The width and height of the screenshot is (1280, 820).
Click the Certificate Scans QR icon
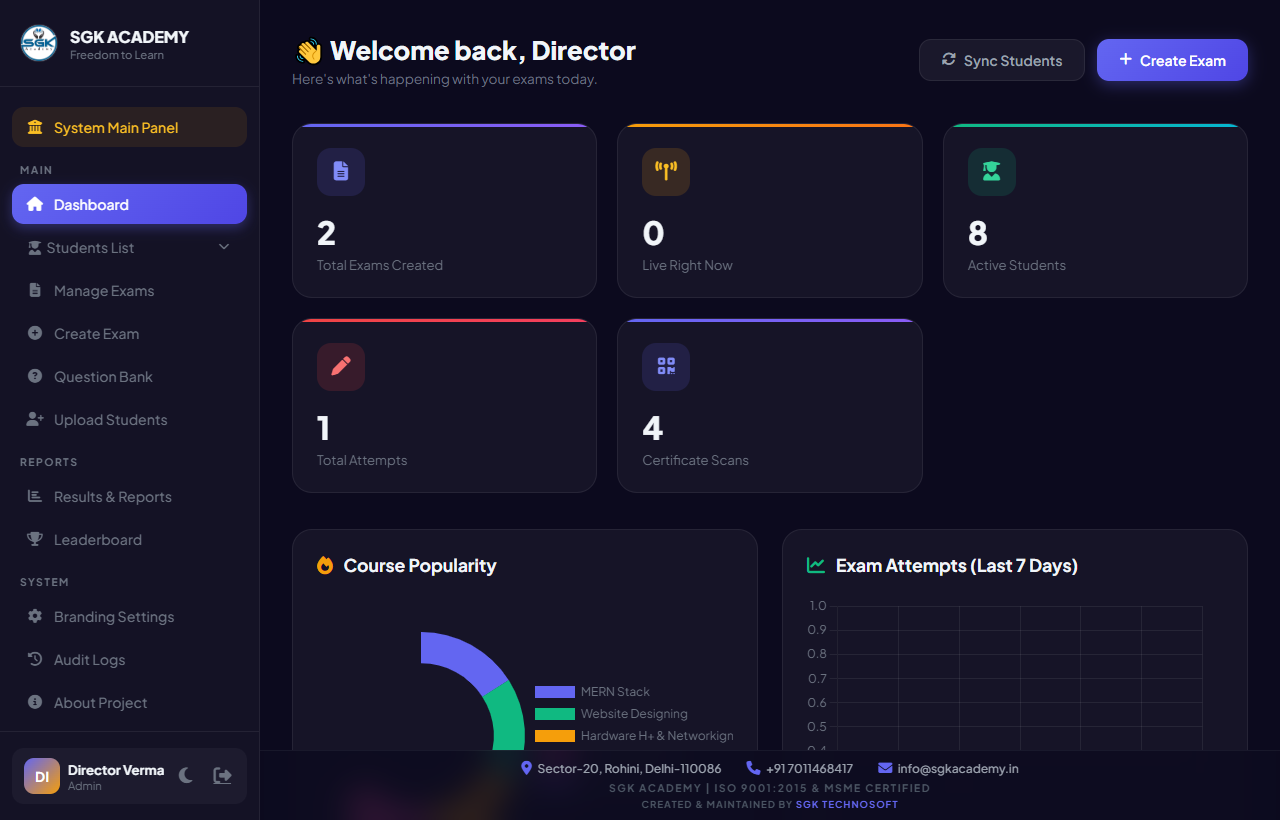click(x=666, y=367)
